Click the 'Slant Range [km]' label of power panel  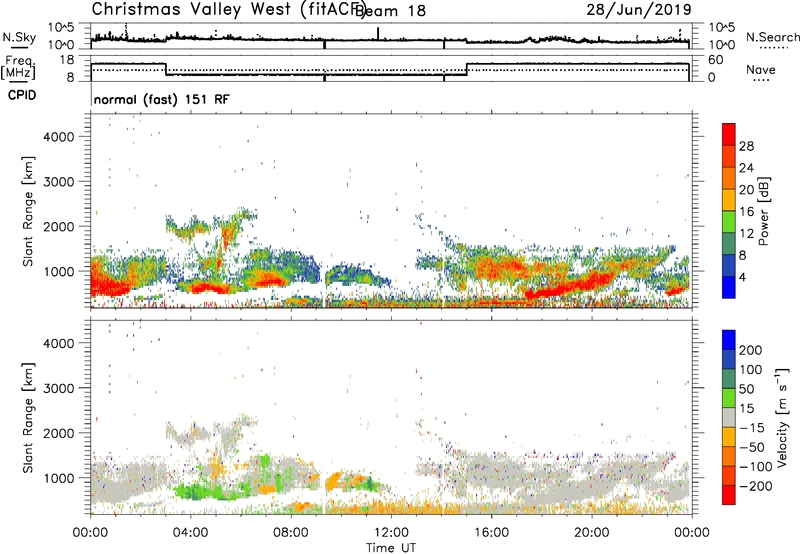[x=28, y=211]
